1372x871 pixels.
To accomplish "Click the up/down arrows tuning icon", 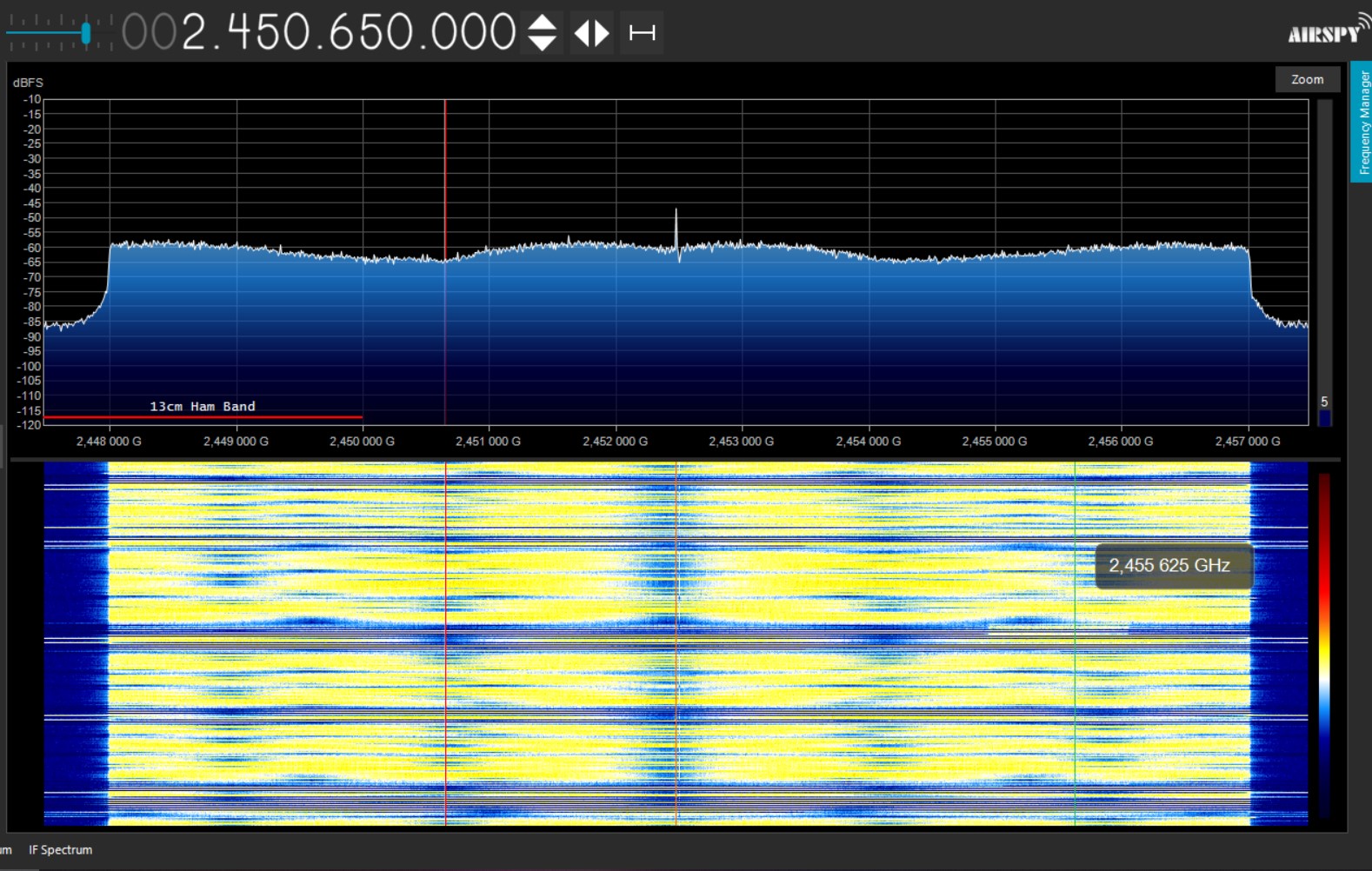I will point(542,33).
